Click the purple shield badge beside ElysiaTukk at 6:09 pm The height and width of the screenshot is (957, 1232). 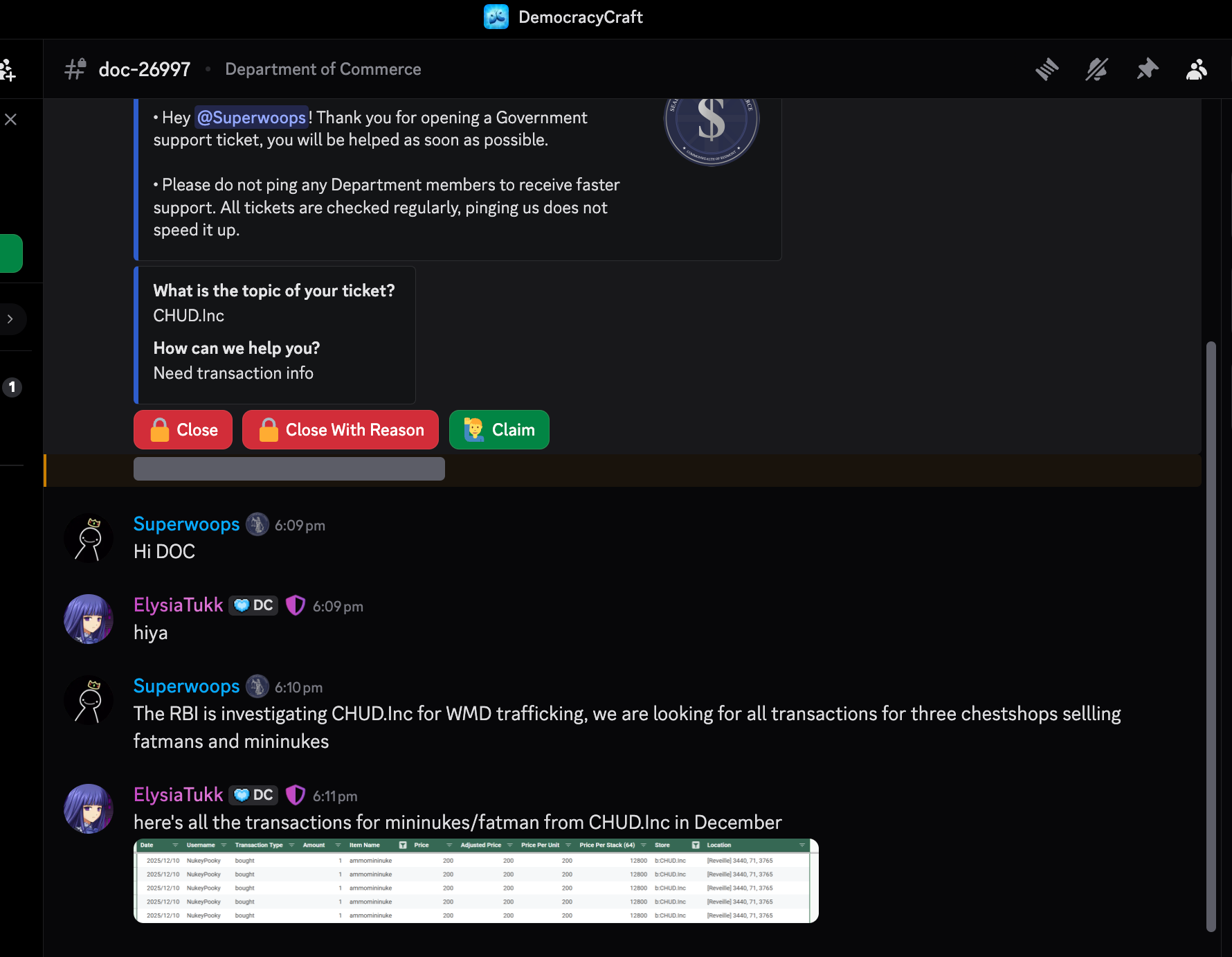pos(296,606)
